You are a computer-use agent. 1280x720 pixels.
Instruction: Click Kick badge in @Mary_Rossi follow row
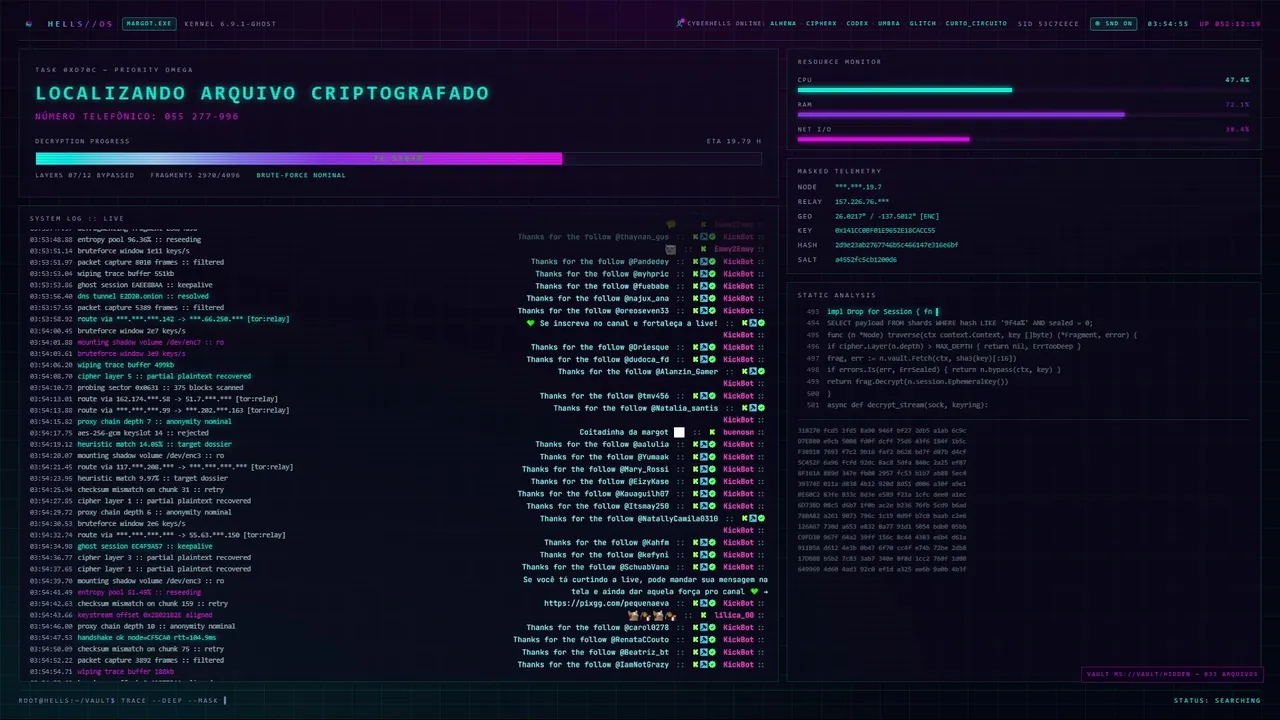[696, 469]
